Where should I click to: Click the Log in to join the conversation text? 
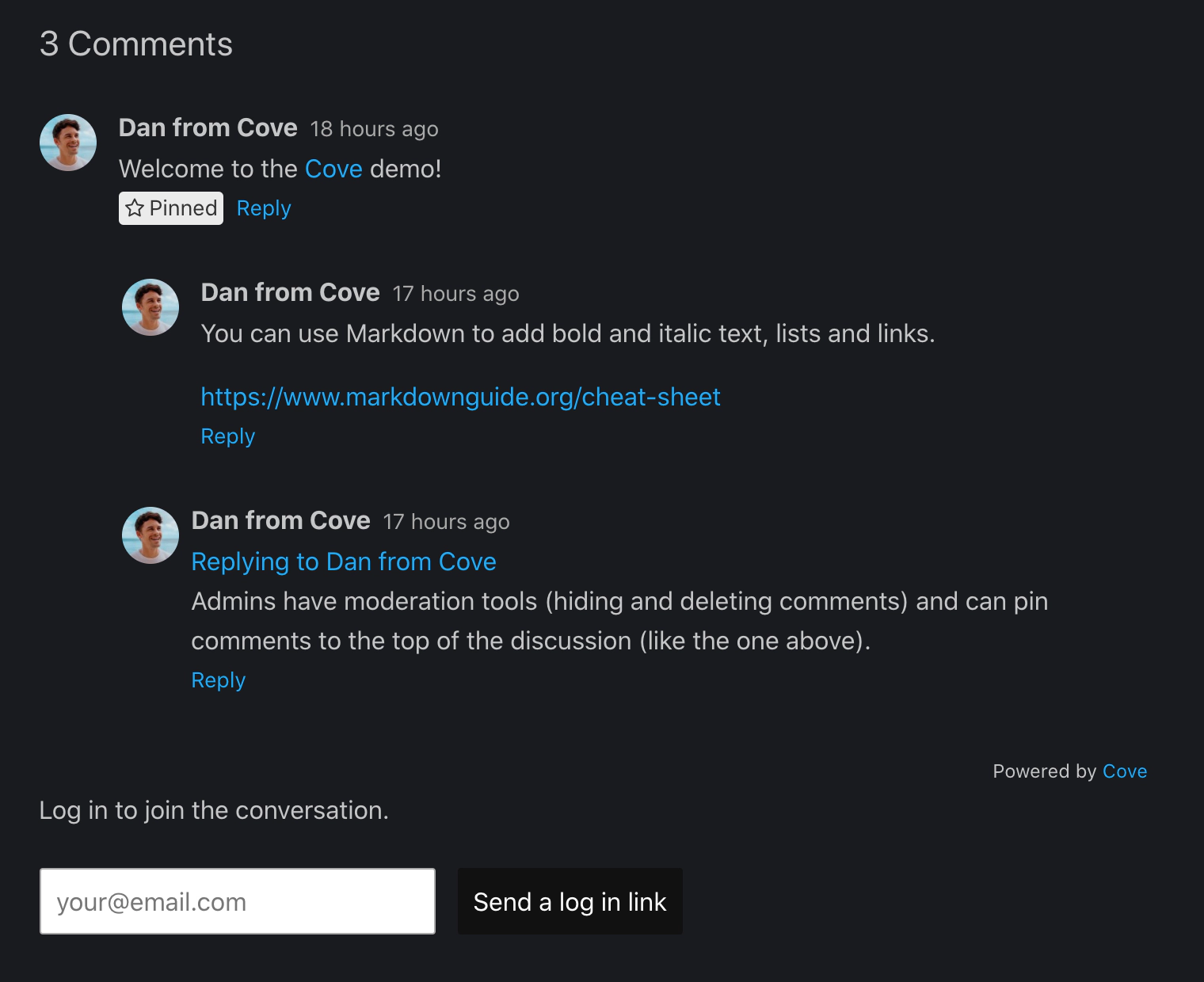pos(215,810)
